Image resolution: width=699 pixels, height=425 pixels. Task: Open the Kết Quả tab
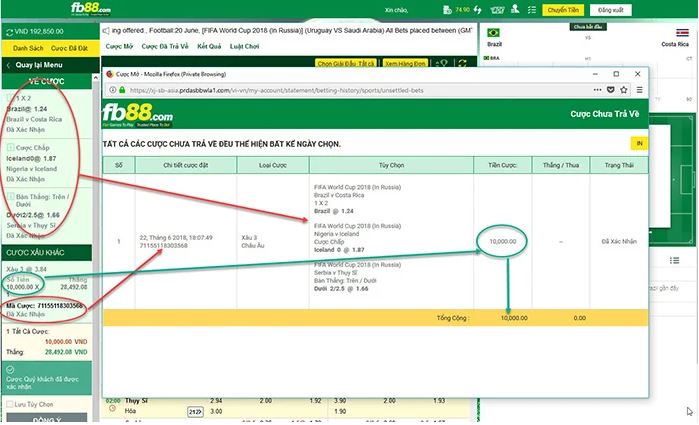click(209, 46)
